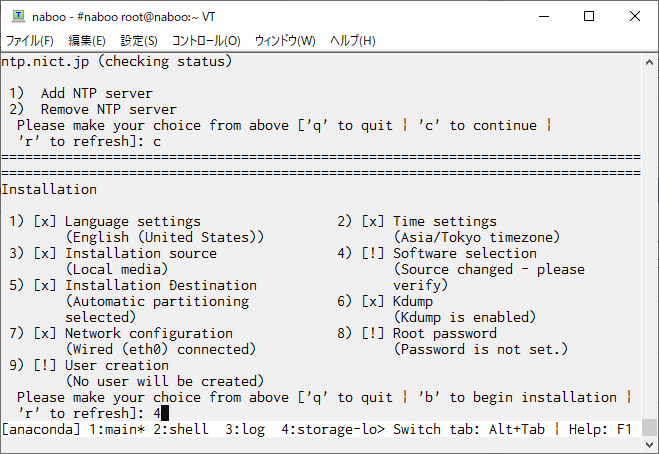Click the scrollbar up arrow
The width and height of the screenshot is (659, 454).
pyautogui.click(x=649, y=62)
